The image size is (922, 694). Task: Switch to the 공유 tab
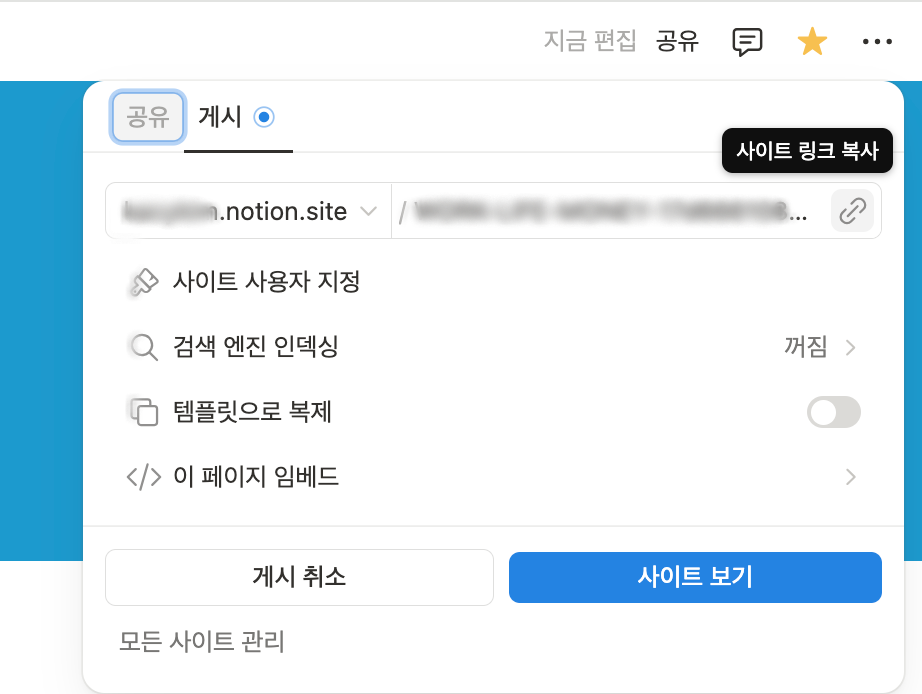147,116
